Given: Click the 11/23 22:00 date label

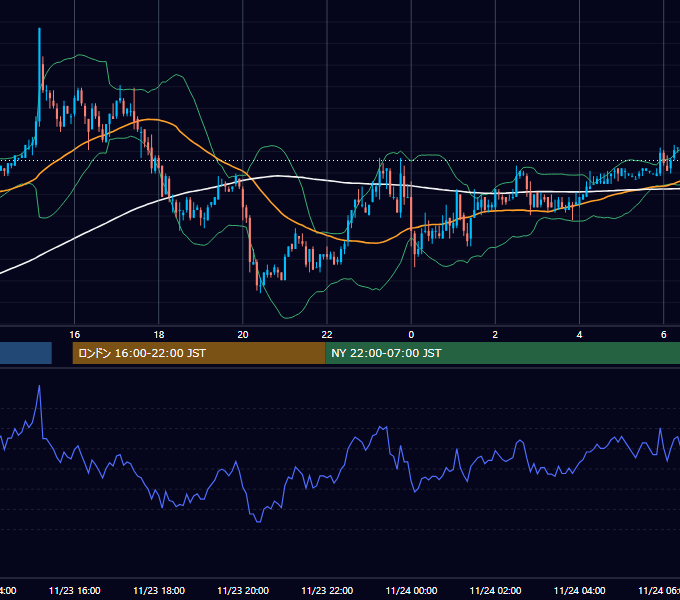Looking at the screenshot, I should coord(327,590).
